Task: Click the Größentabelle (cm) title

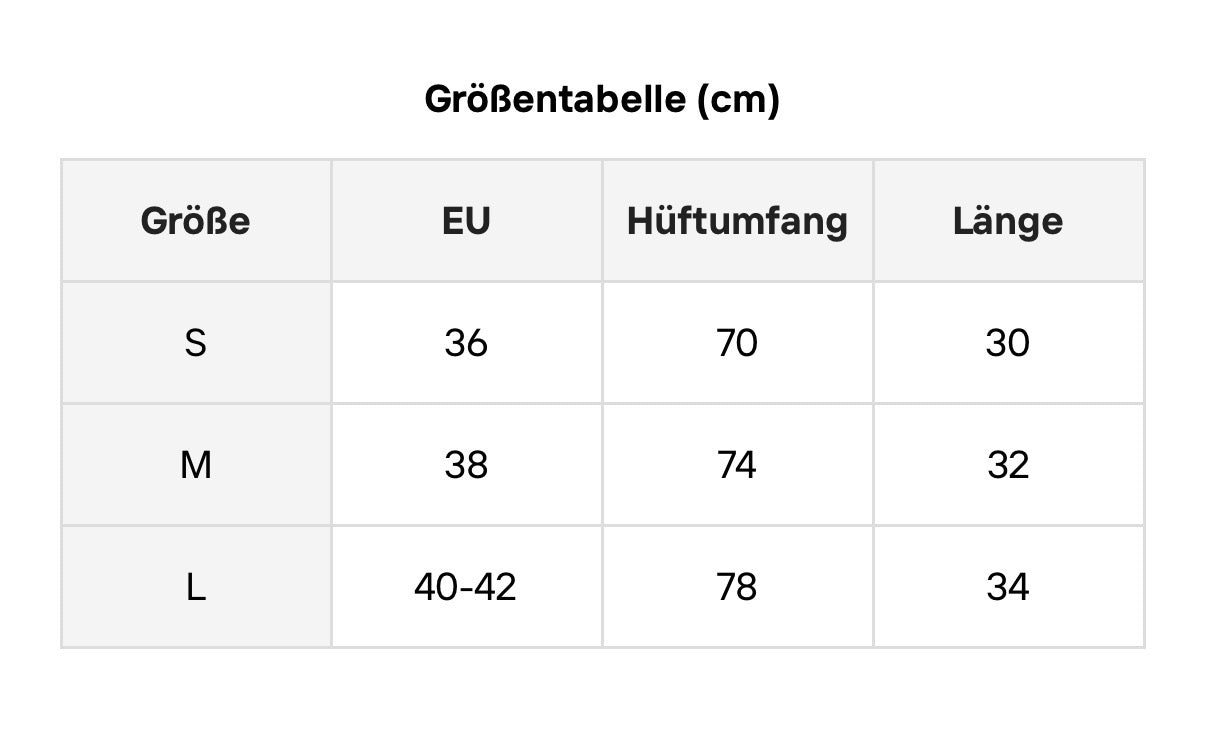Action: click(x=602, y=99)
